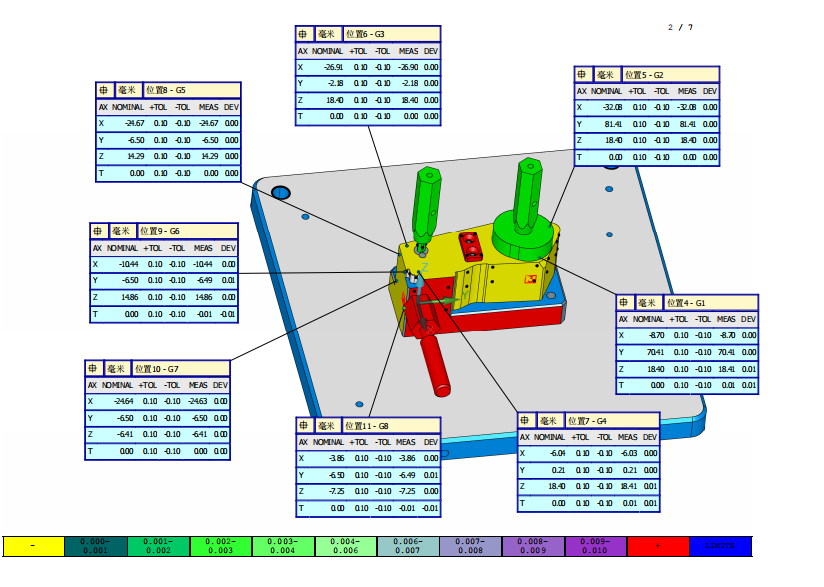Click the yellow minus legend swatch

click(x=33, y=546)
